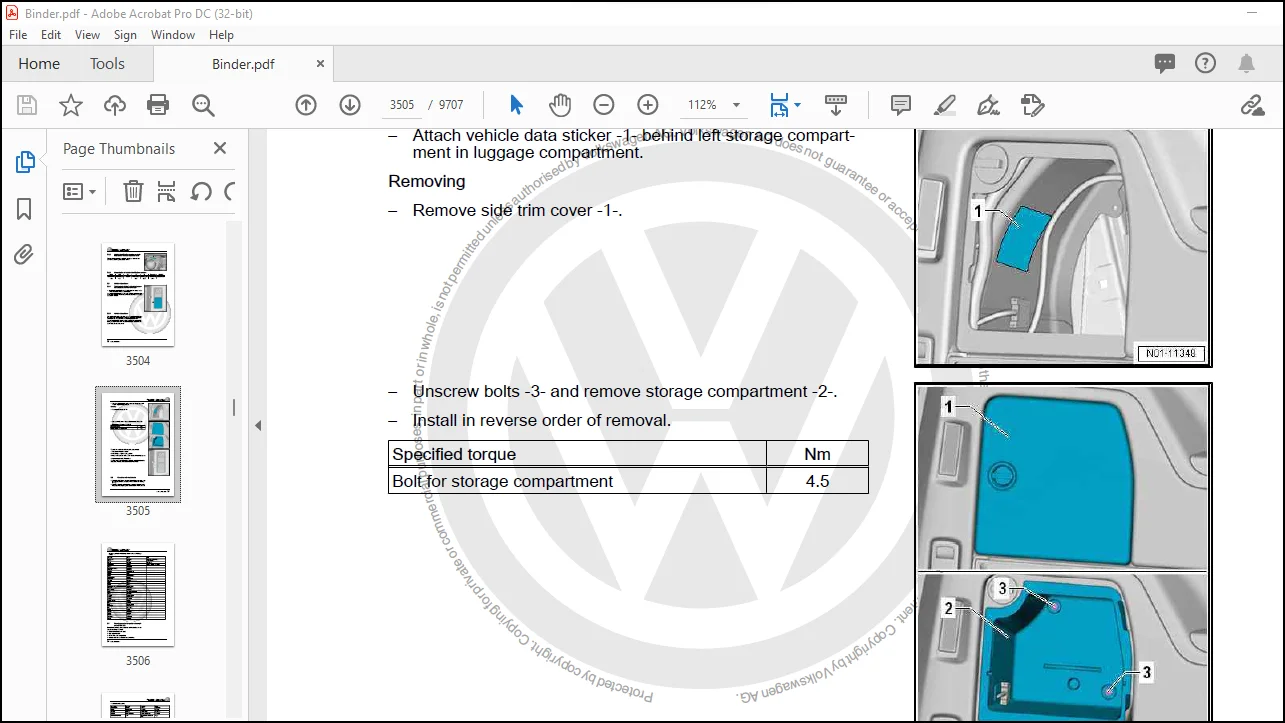Screen dimensions: 1285x723
Task: Add a sticky note comment
Action: (901, 105)
